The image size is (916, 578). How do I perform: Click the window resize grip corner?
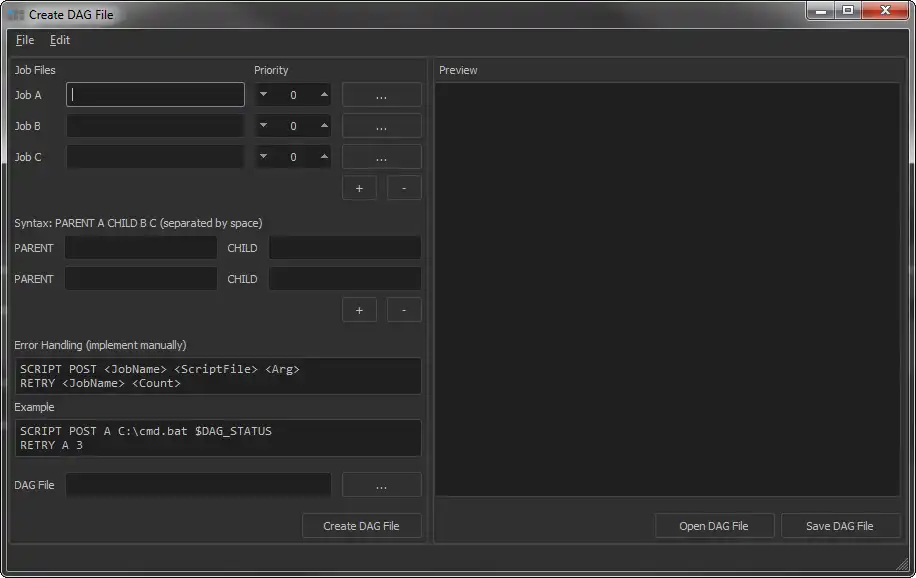pos(903,564)
